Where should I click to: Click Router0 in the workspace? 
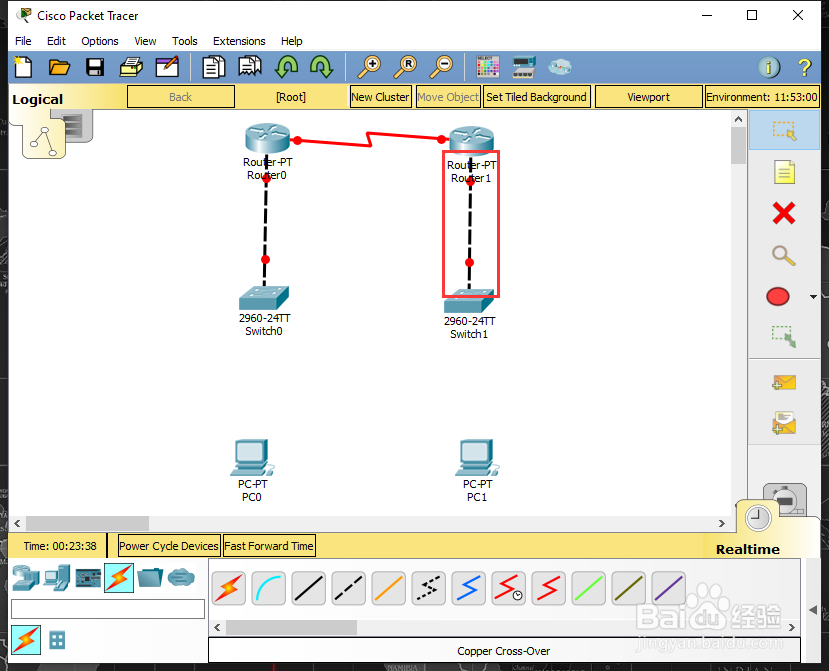(x=268, y=138)
